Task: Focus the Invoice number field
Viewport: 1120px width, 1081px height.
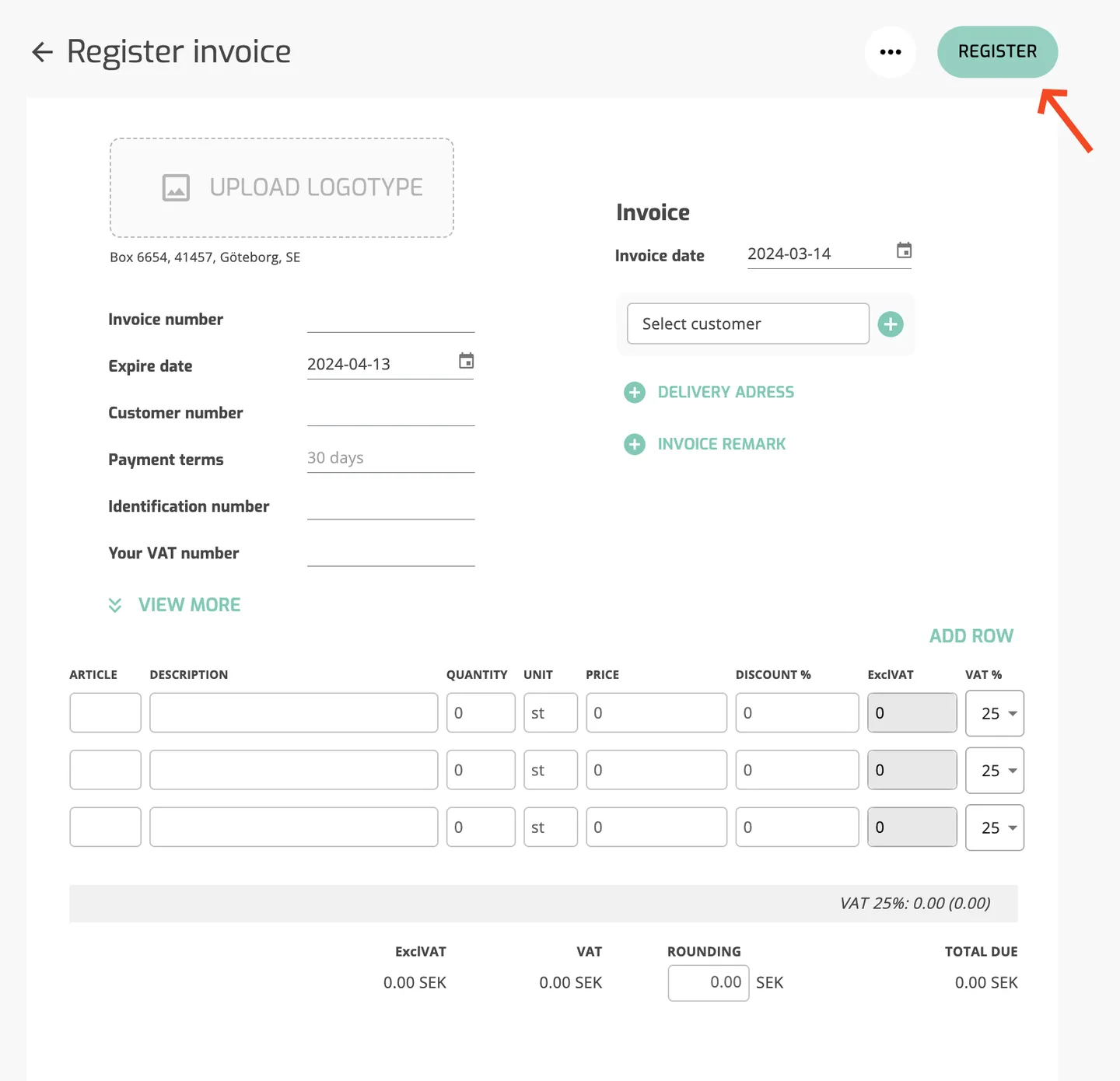Action: 390,319
